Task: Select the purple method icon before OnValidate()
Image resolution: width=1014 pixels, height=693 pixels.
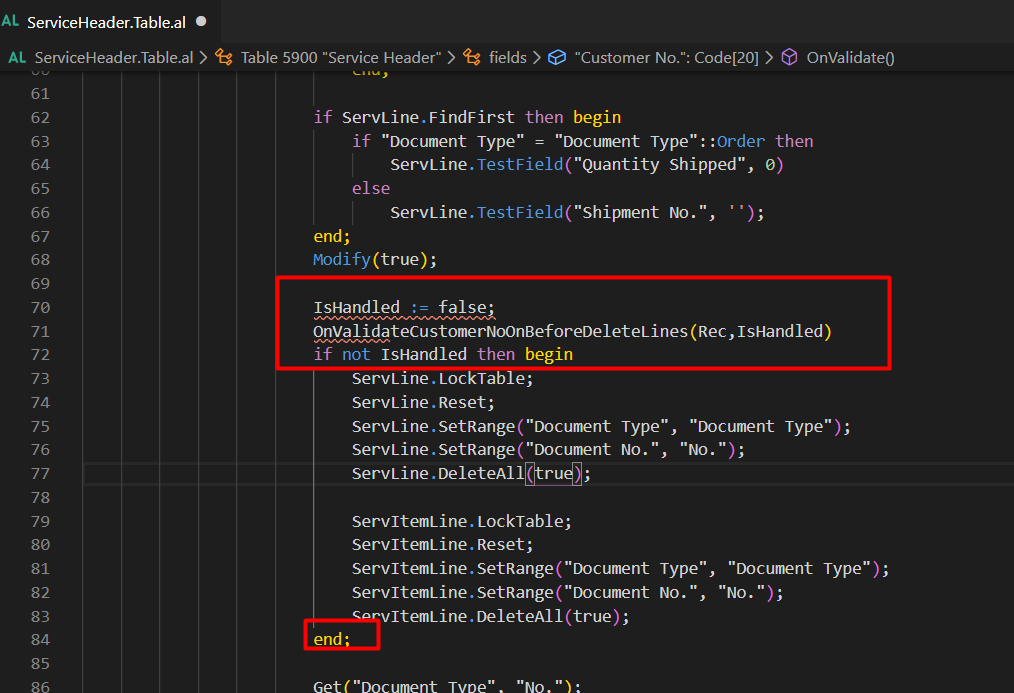Action: 791,57
